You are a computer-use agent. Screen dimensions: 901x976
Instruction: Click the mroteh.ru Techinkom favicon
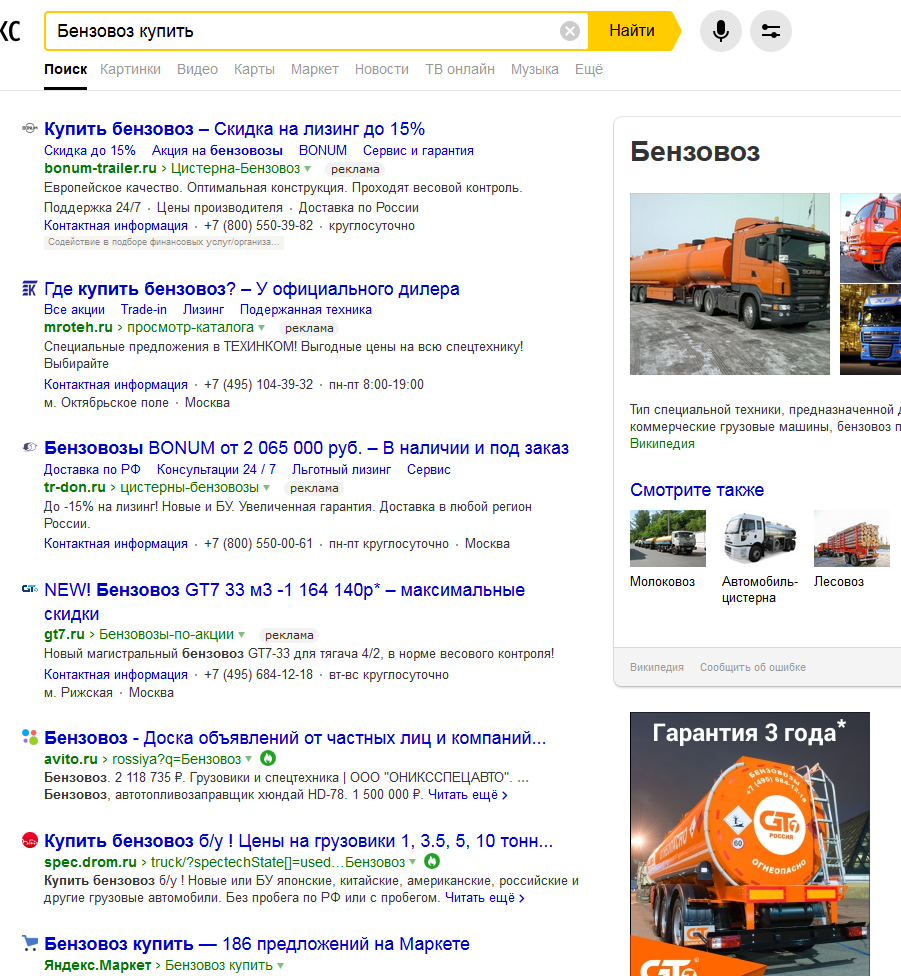(29, 288)
